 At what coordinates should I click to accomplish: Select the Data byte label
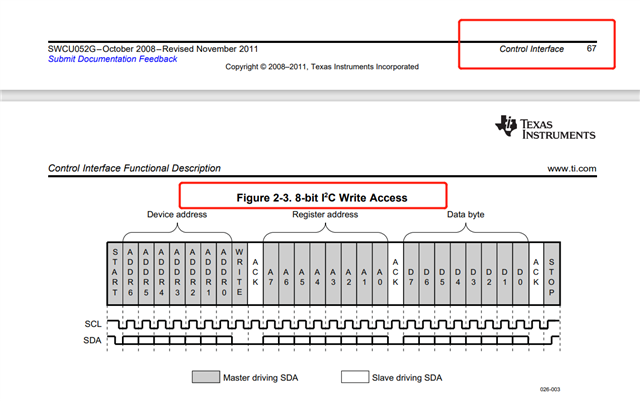(465, 214)
